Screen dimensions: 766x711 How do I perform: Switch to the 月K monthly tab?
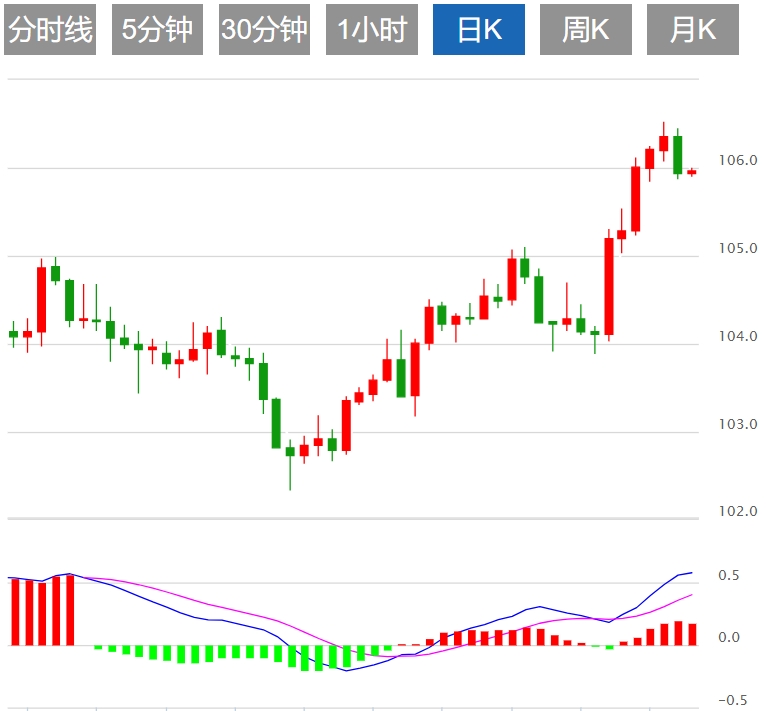(x=693, y=29)
